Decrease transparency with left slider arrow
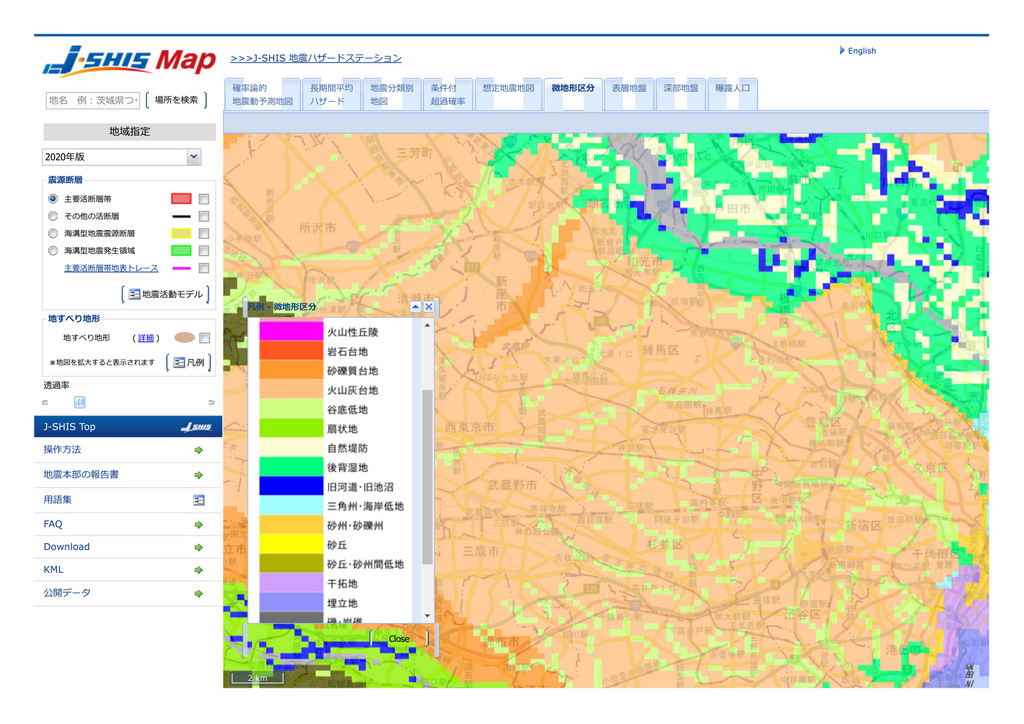This screenshot has height=724, width=1024. (x=45, y=402)
